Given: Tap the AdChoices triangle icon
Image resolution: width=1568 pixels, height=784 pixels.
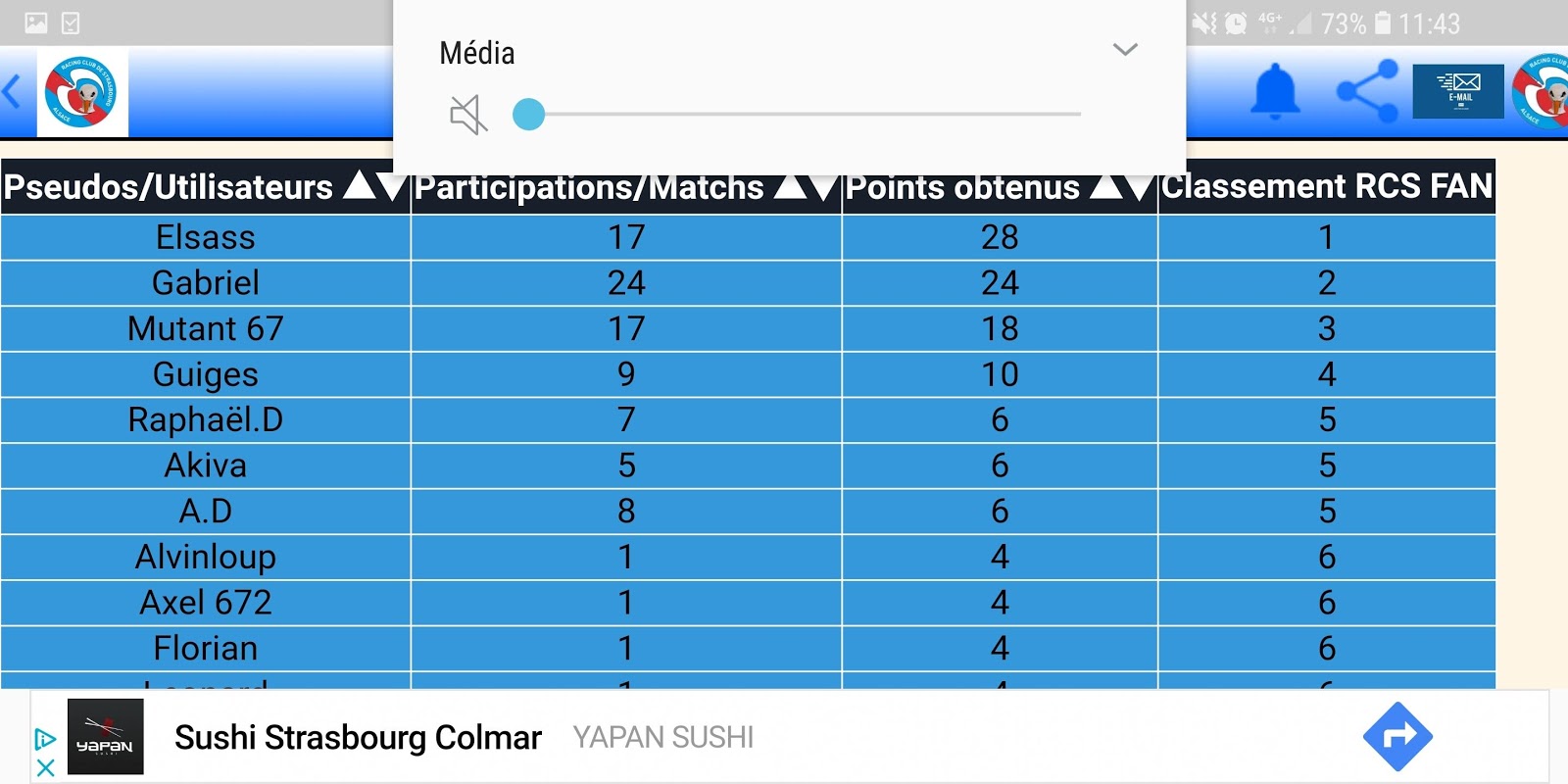Looking at the screenshot, I should [x=45, y=738].
